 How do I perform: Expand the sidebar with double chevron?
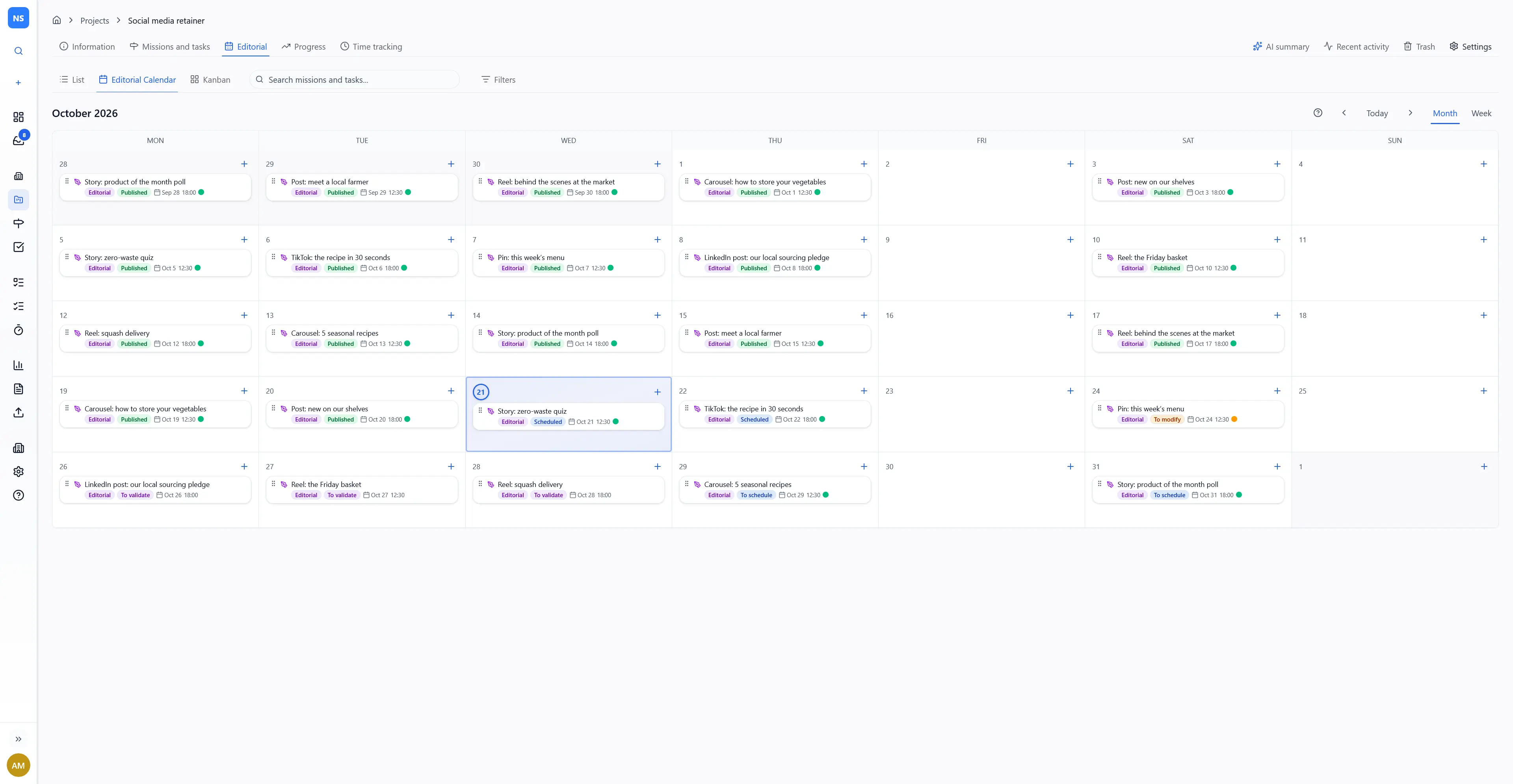(18, 739)
